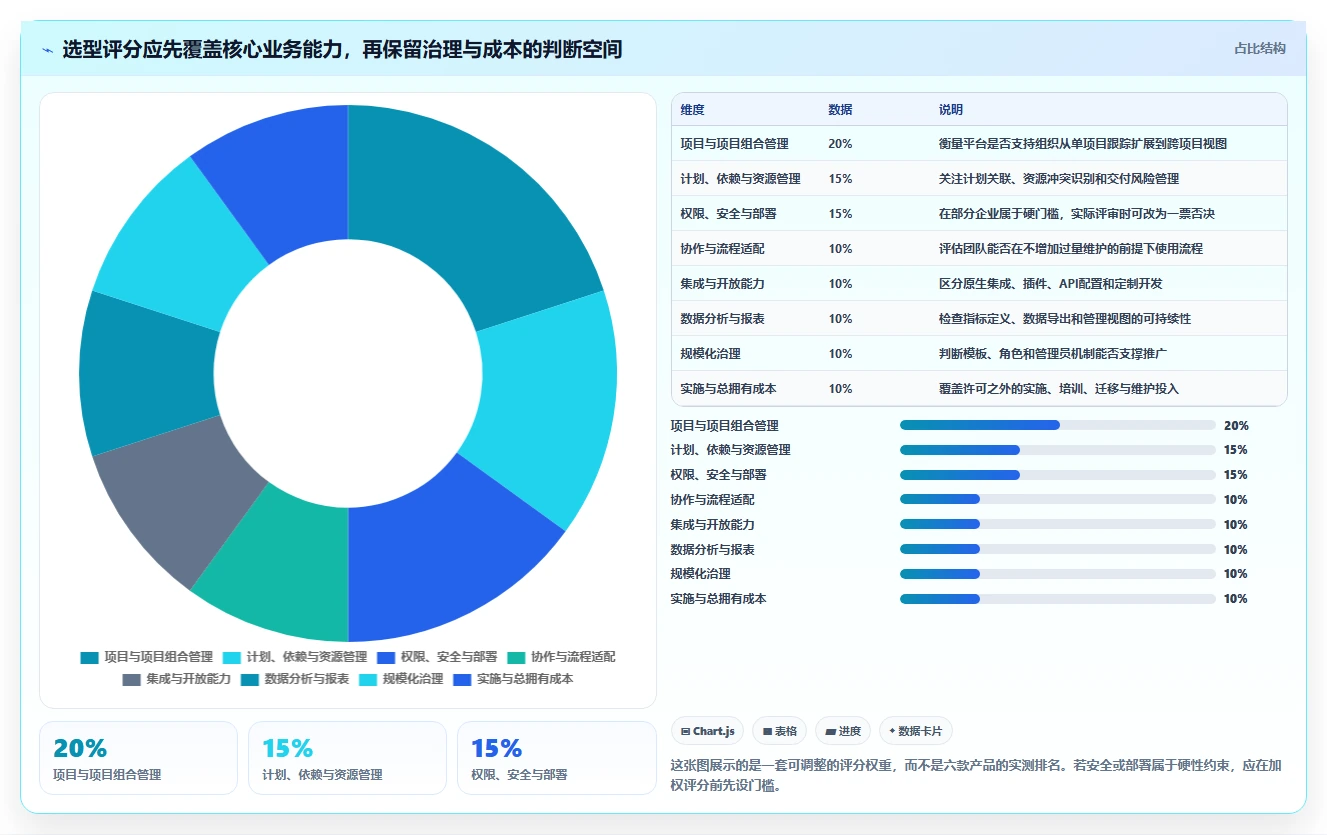1327x835 pixels.
Task: Click table cell 权限、安全与部署
Action: click(728, 213)
